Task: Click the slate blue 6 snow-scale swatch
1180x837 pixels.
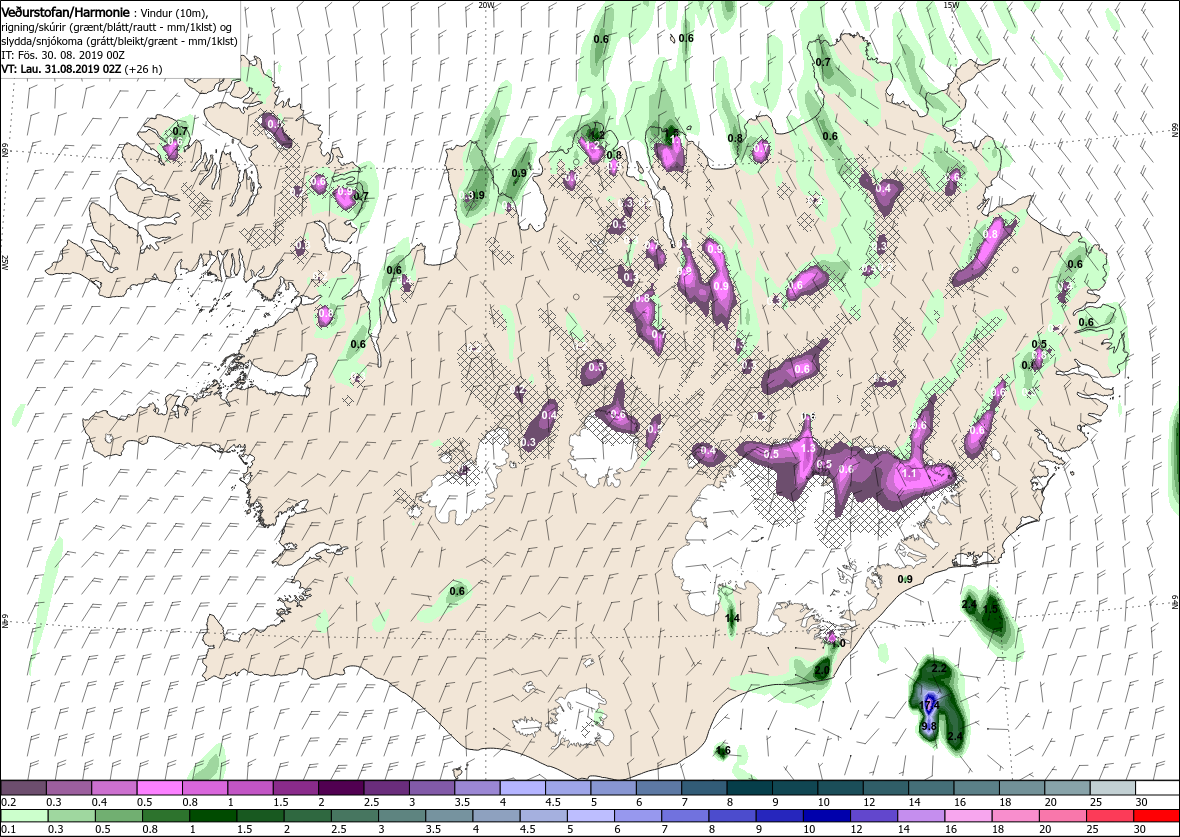Action: point(659,787)
